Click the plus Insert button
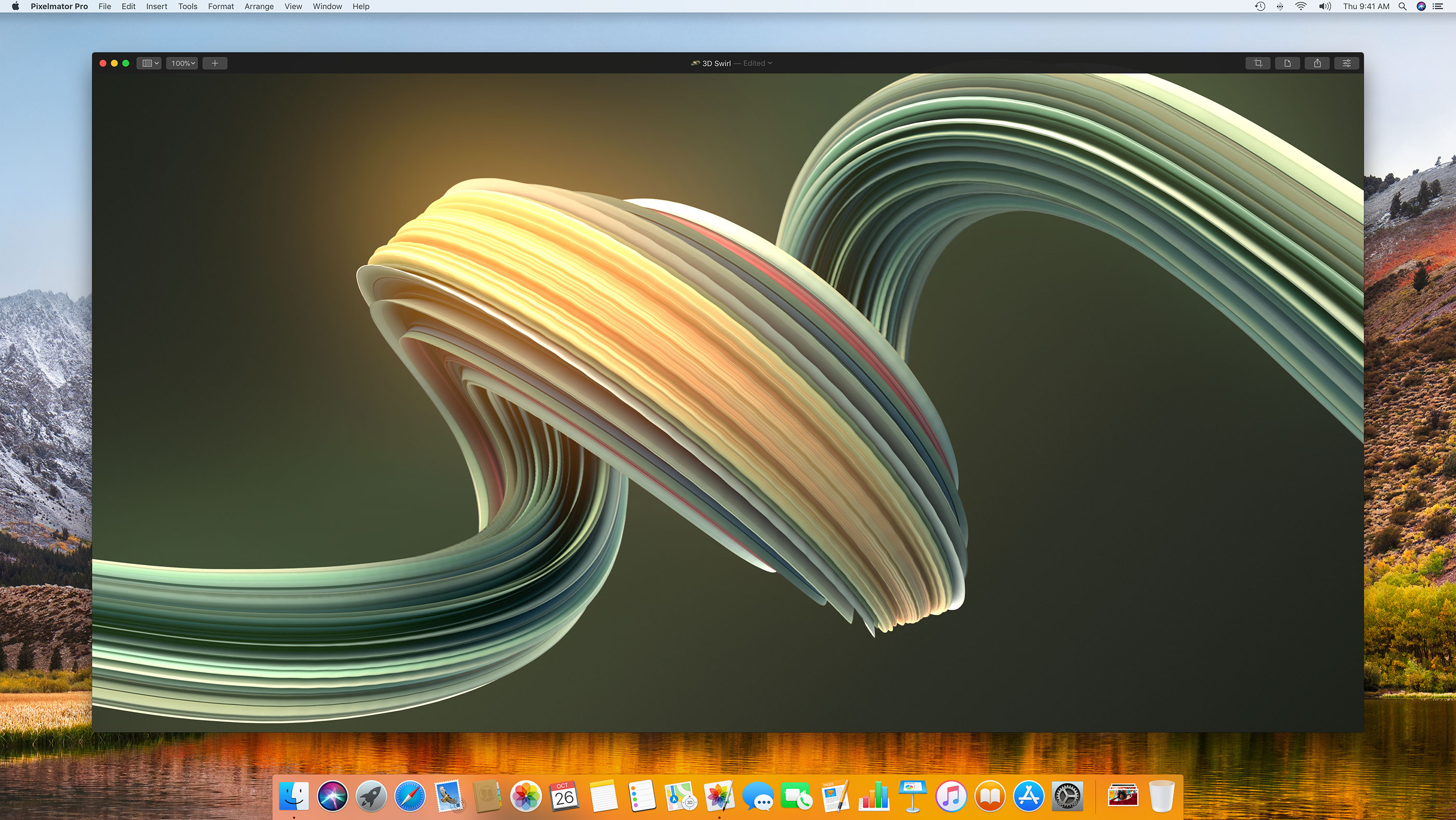Viewport: 1456px width, 820px height. pos(215,63)
